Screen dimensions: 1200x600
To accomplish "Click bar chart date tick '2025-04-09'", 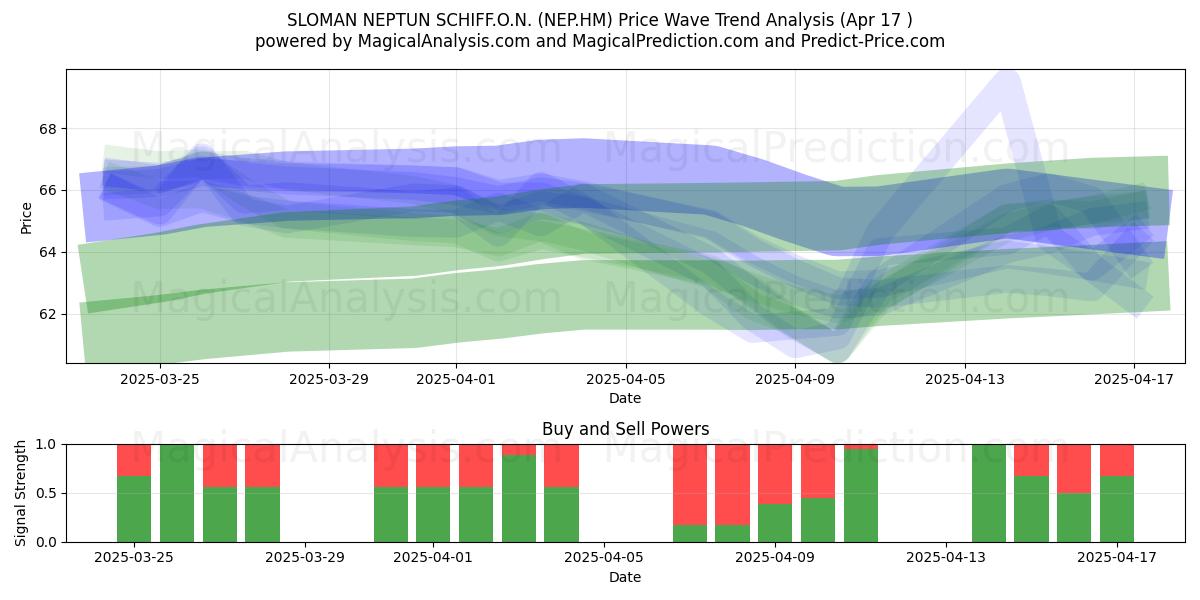I will [x=775, y=558].
